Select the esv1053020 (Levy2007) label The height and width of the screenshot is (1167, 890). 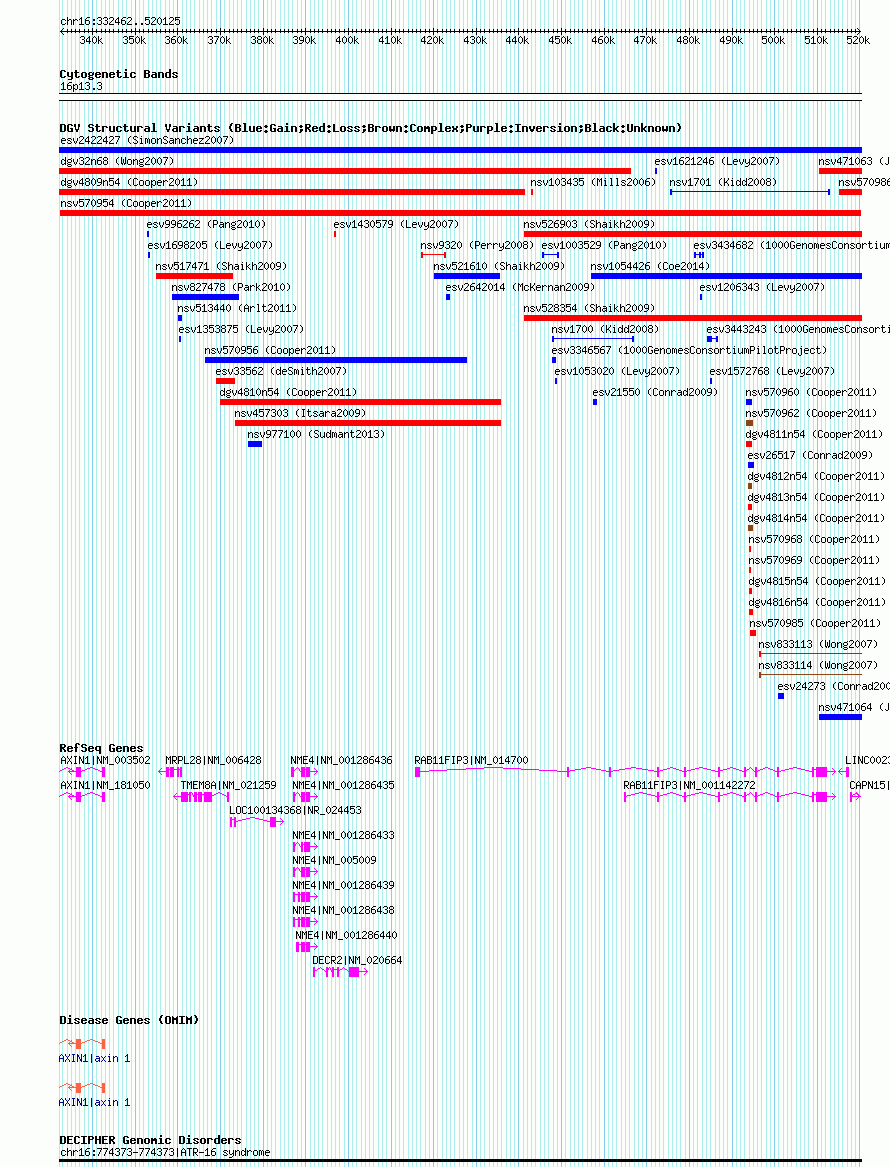tap(617, 371)
